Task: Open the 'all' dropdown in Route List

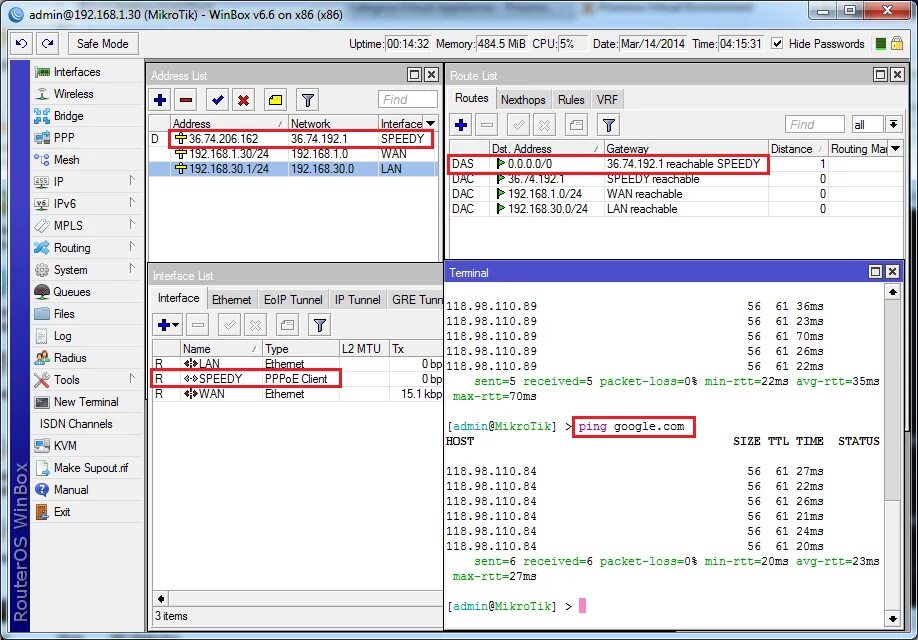Action: tap(893, 125)
